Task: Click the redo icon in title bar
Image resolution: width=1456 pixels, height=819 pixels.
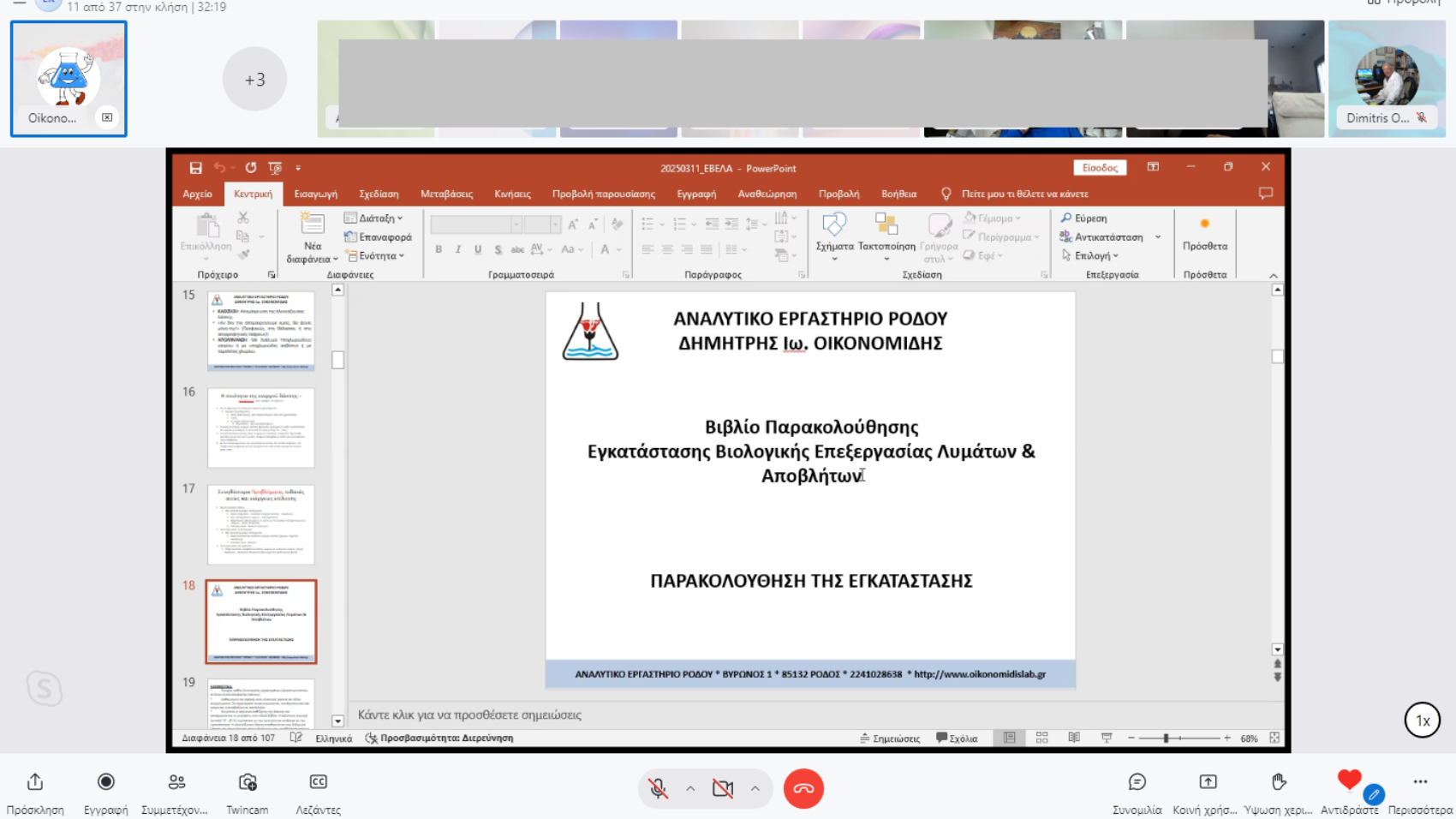Action: (250, 168)
